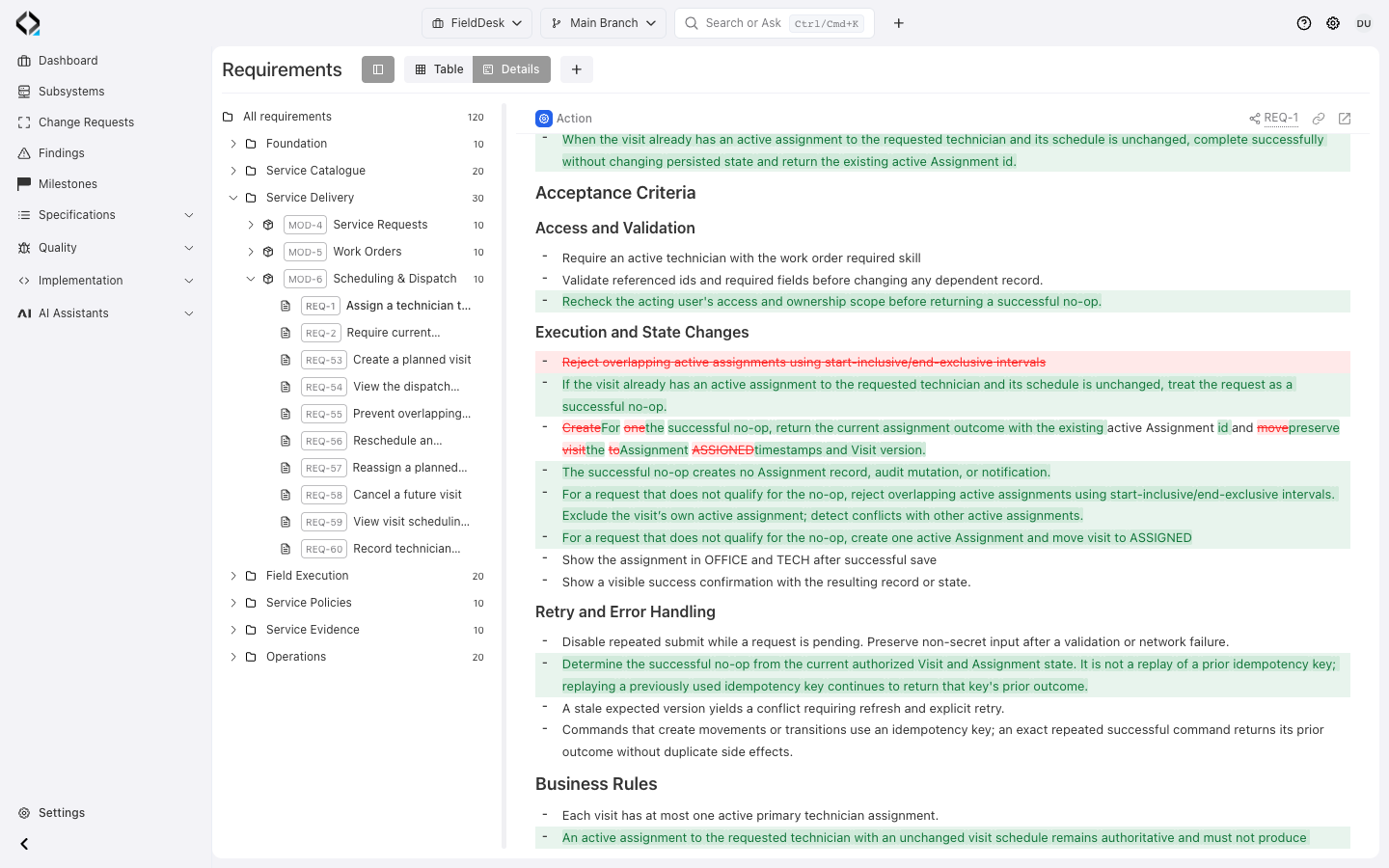The height and width of the screenshot is (868, 1389).
Task: Open the FieldDesk project dropdown
Action: click(477, 23)
